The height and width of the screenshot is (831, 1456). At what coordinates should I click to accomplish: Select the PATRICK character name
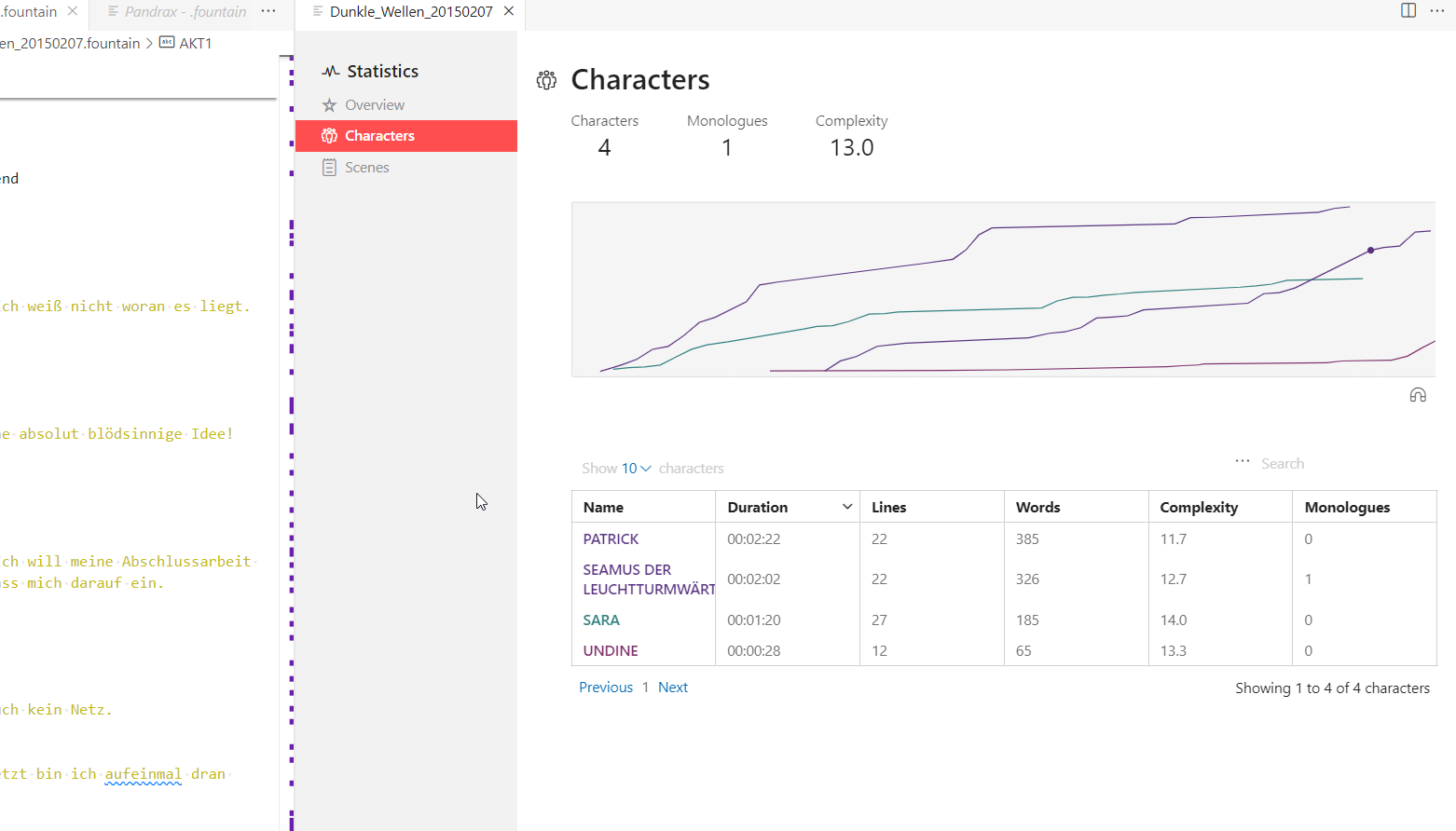pyautogui.click(x=611, y=539)
